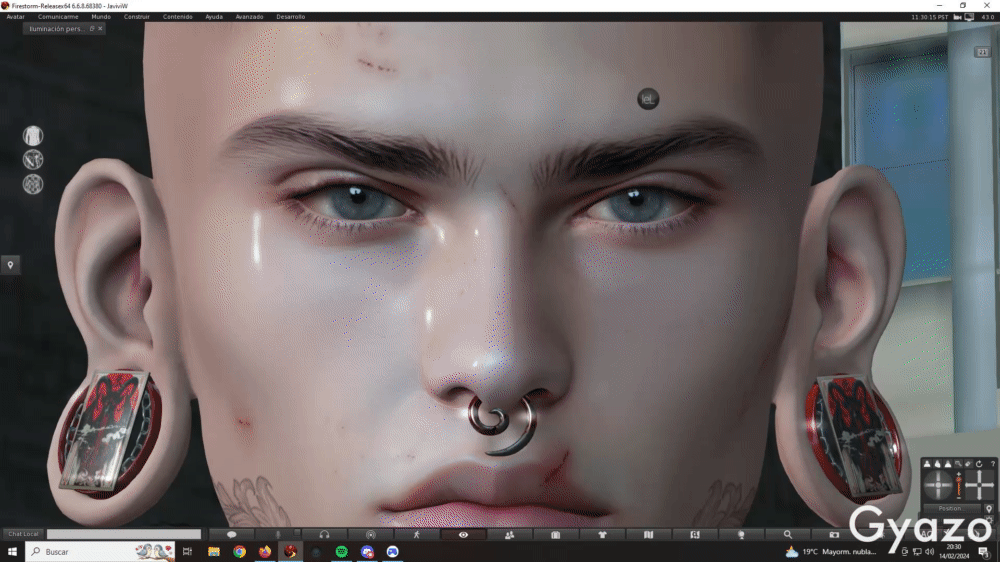
Task: Open chat via speech bubble toolbar icon
Action: (232, 535)
